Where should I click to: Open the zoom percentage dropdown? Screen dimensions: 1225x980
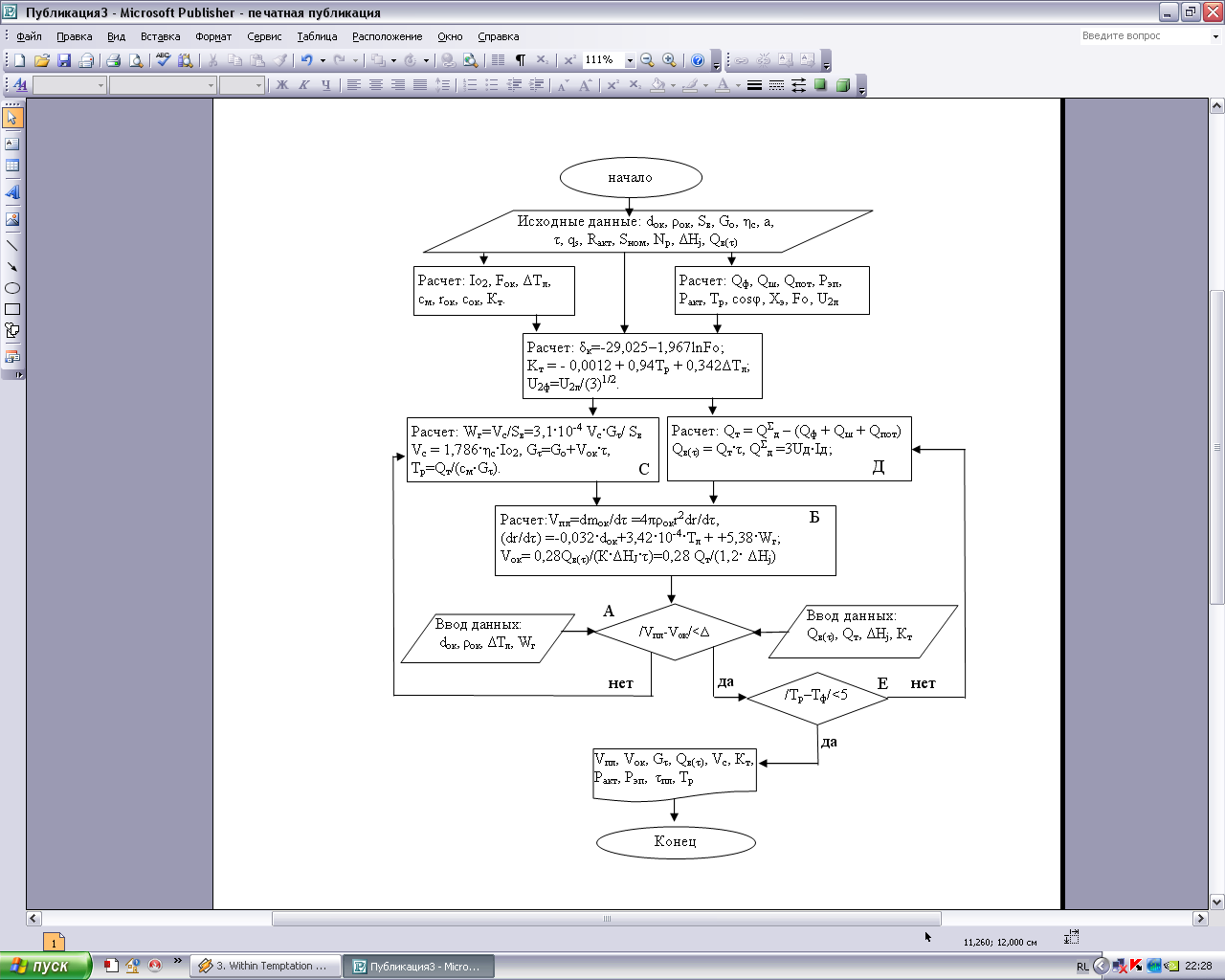tap(630, 60)
